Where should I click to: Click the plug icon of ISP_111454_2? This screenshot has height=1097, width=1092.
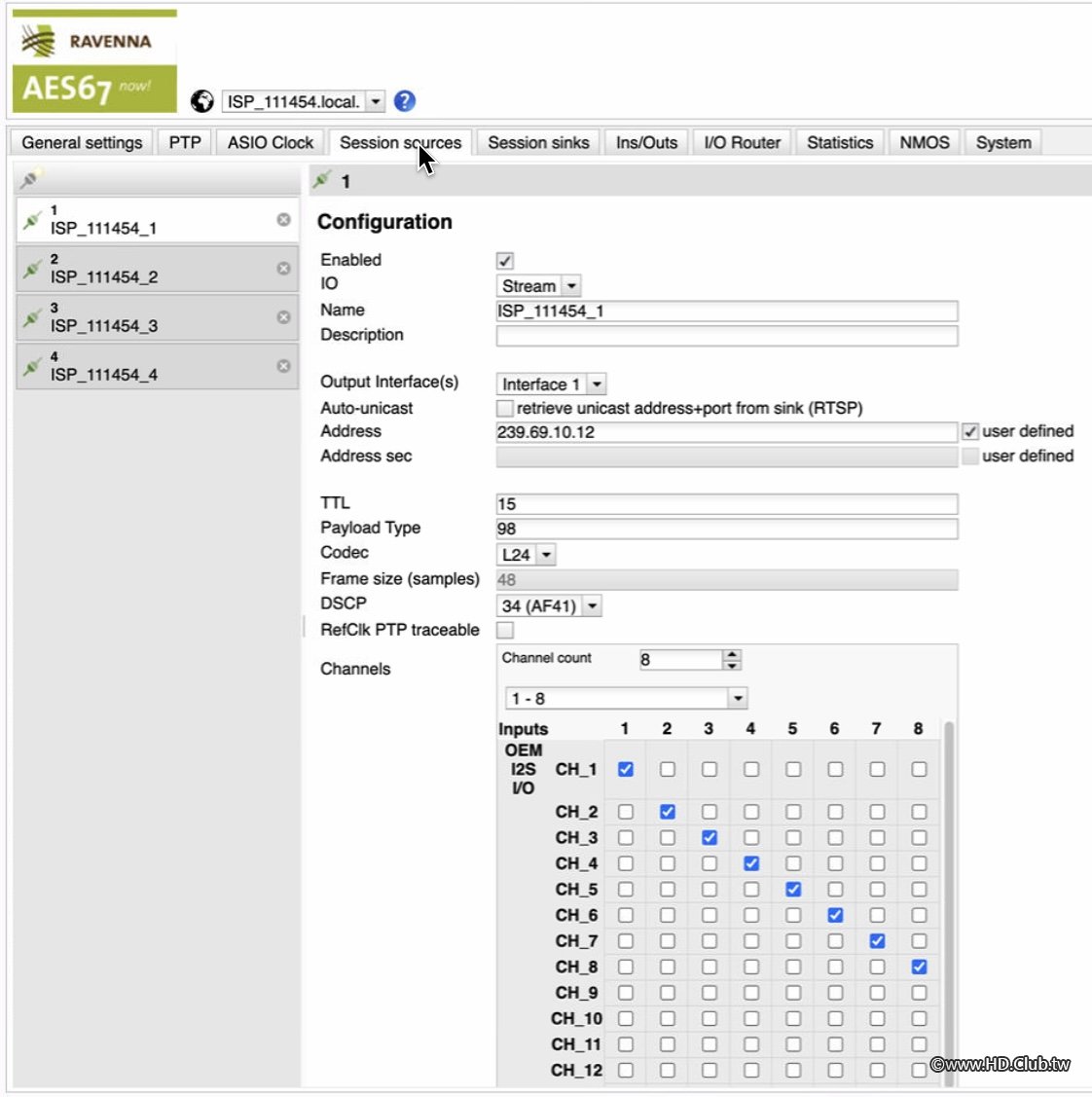pyautogui.click(x=31, y=270)
